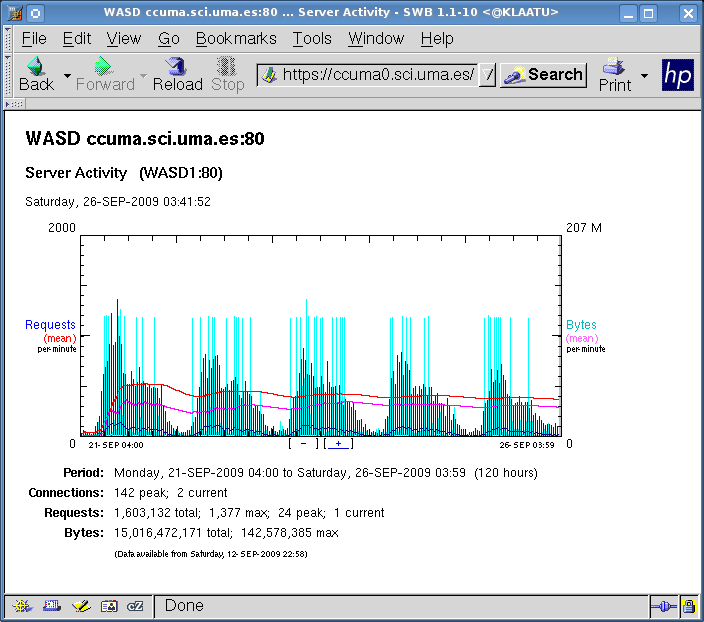Image resolution: width=704 pixels, height=622 pixels.
Task: Open the View menu
Action: (124, 39)
